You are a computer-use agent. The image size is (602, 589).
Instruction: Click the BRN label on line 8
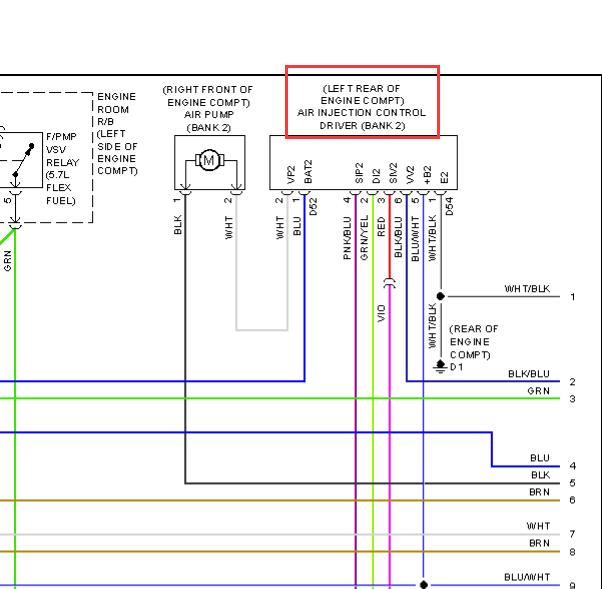(539, 543)
